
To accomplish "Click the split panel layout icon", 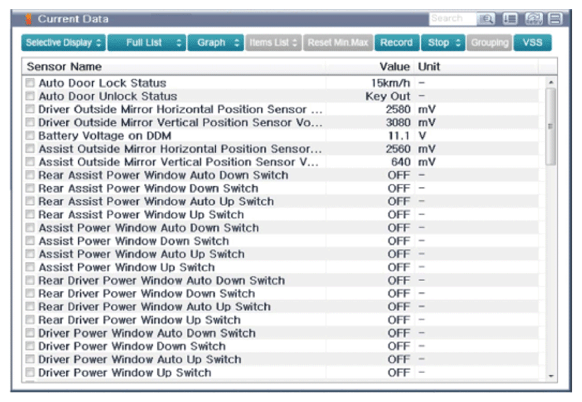I will tap(555, 19).
